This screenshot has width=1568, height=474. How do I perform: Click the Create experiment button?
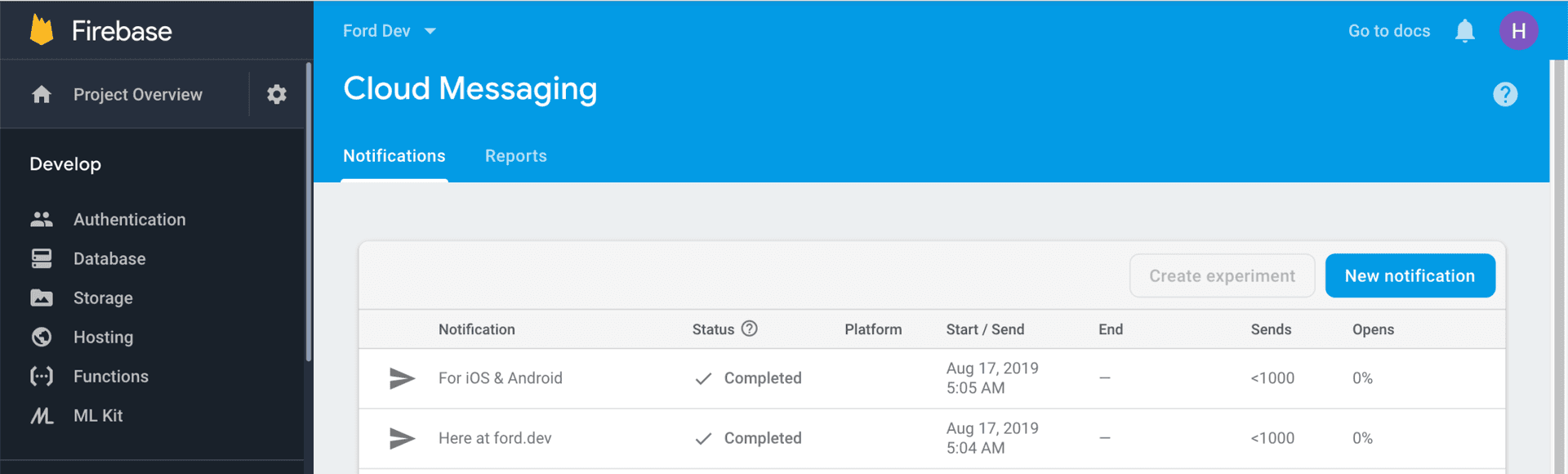[x=1221, y=276]
